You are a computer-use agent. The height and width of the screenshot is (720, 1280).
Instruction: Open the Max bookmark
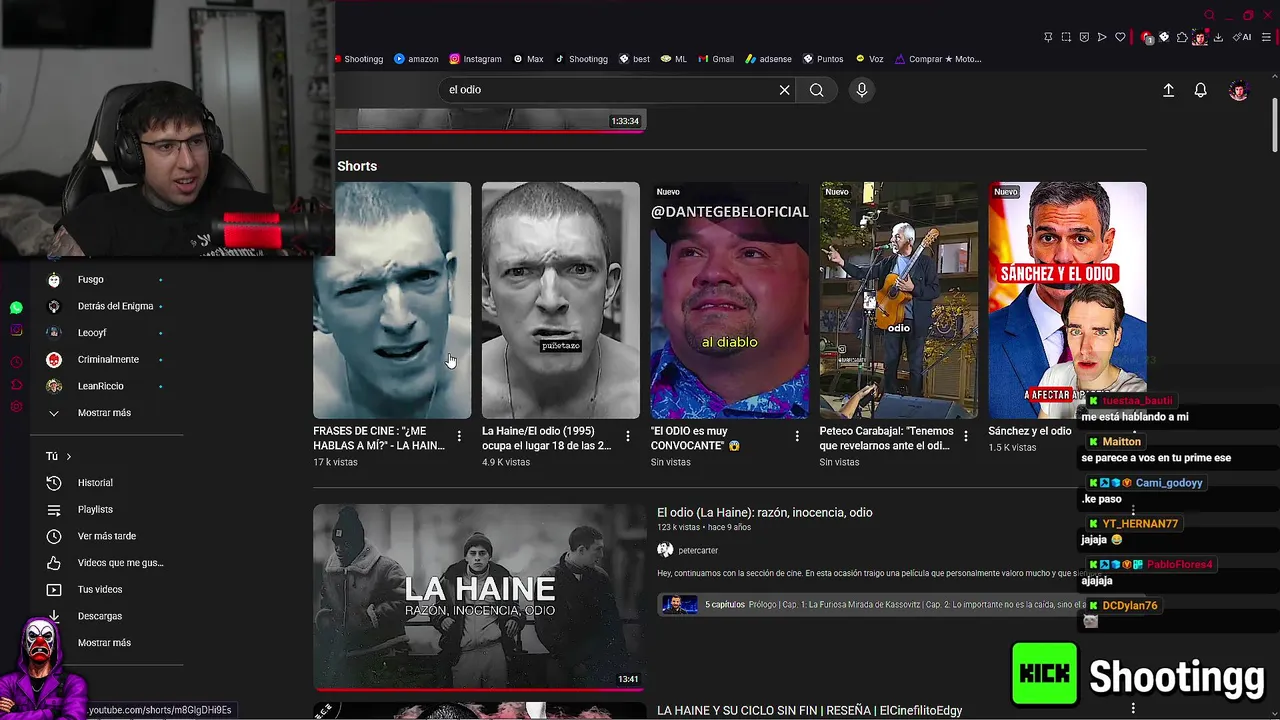pyautogui.click(x=528, y=59)
